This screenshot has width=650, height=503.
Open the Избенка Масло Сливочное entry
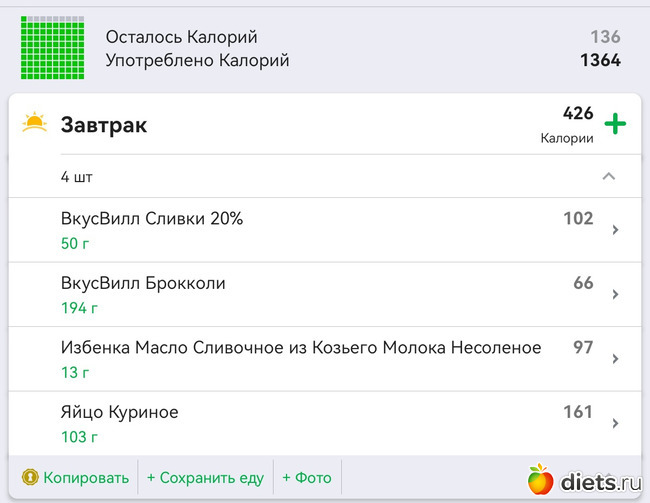(x=300, y=348)
